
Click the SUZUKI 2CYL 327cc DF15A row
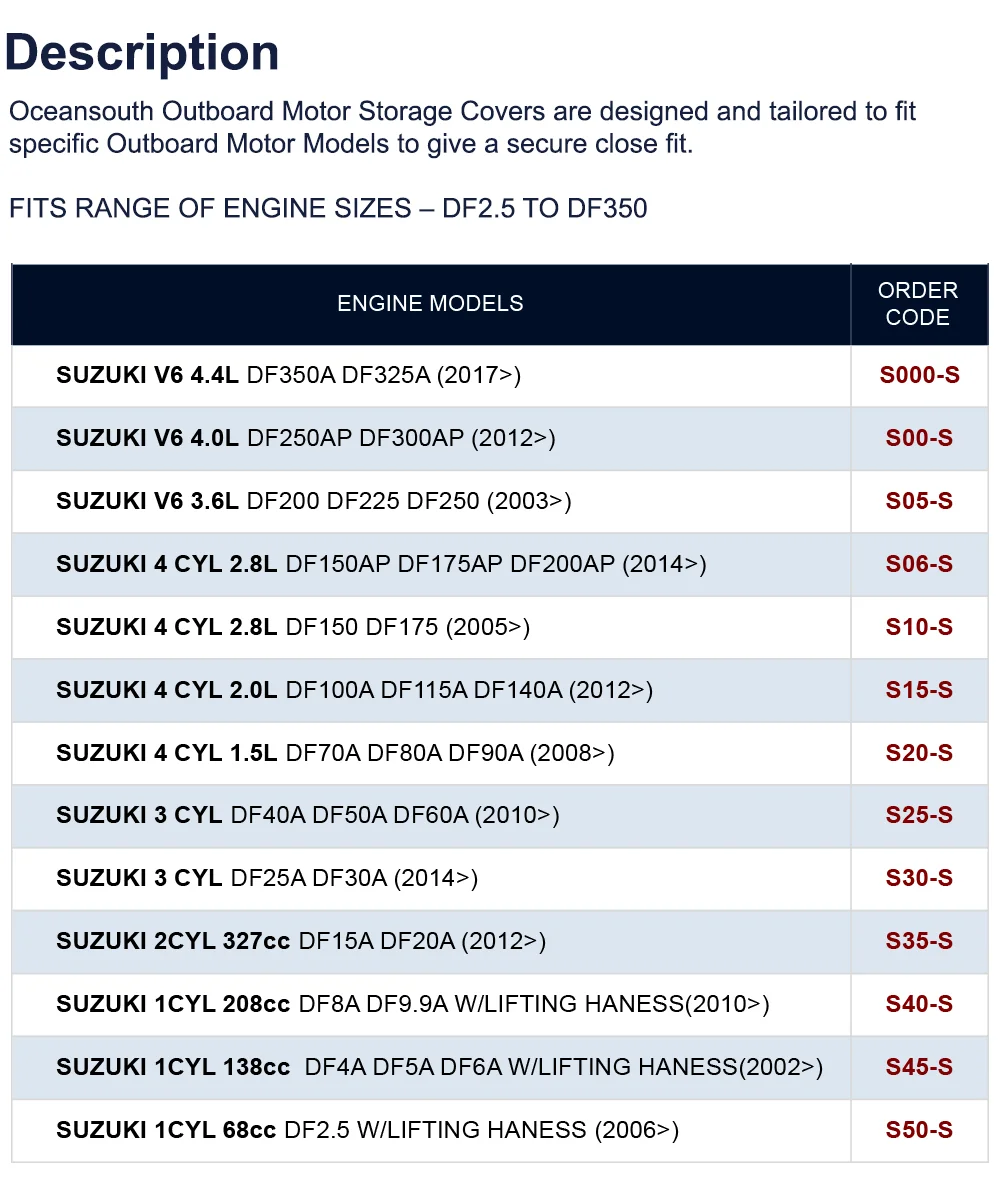click(x=301, y=941)
